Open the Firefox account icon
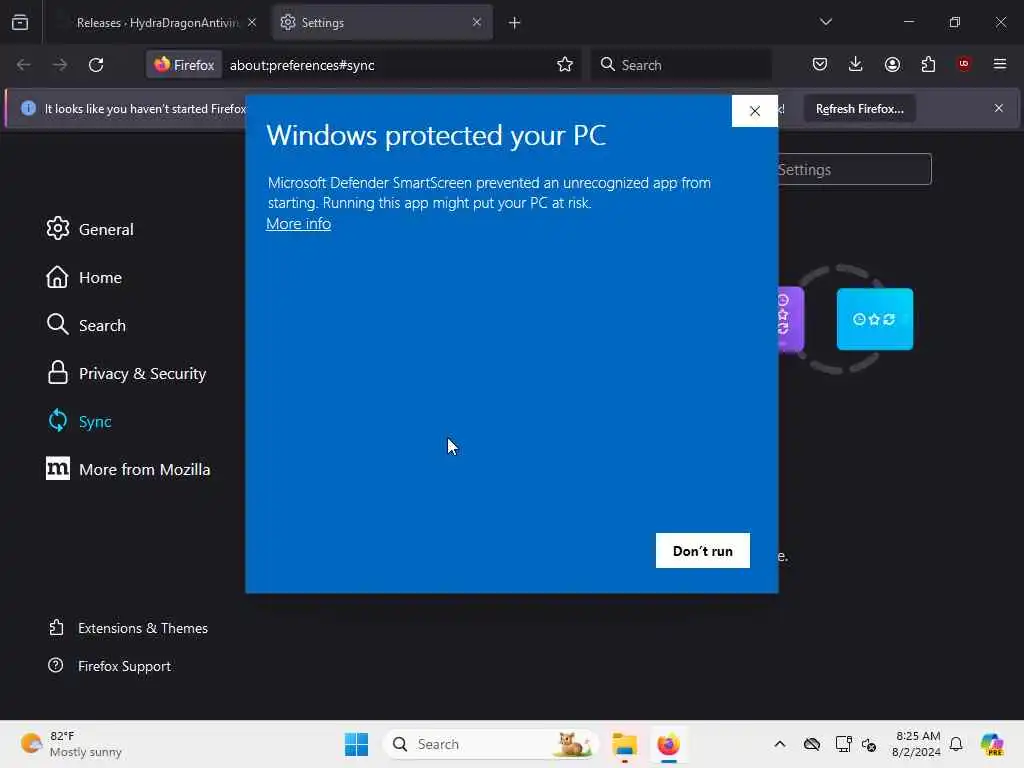The image size is (1024, 768). (x=892, y=64)
